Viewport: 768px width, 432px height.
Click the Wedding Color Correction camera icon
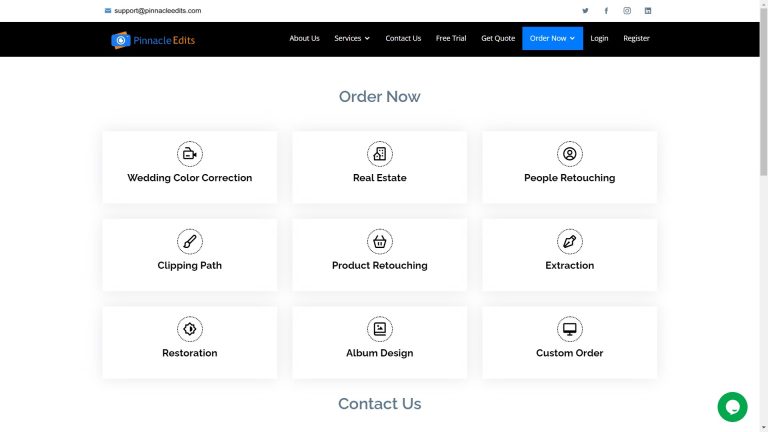tap(189, 153)
